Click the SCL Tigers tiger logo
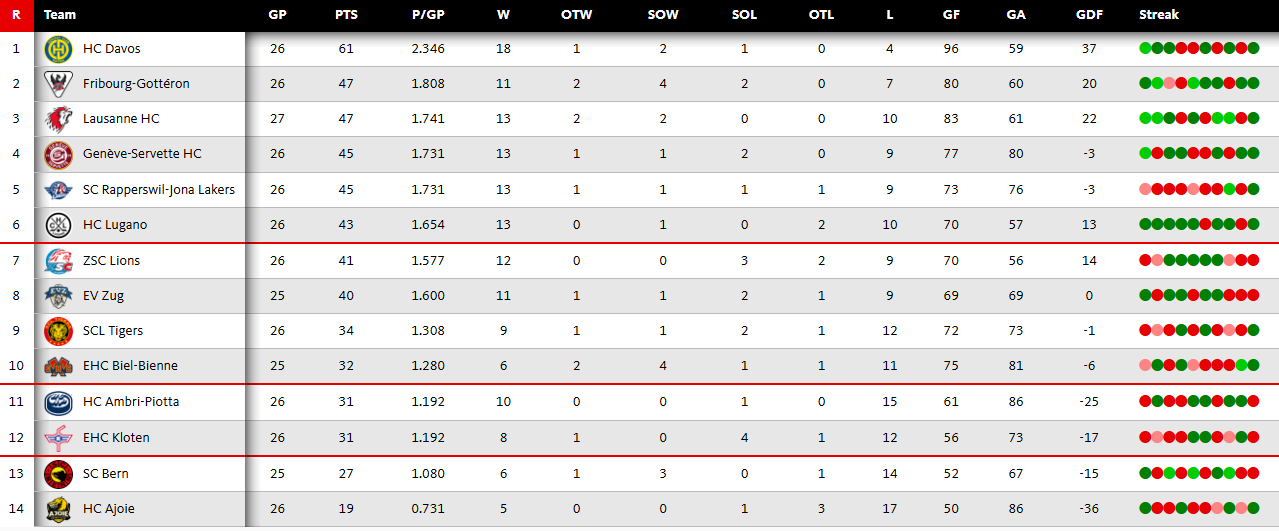Image resolution: width=1279 pixels, height=531 pixels. (58, 331)
